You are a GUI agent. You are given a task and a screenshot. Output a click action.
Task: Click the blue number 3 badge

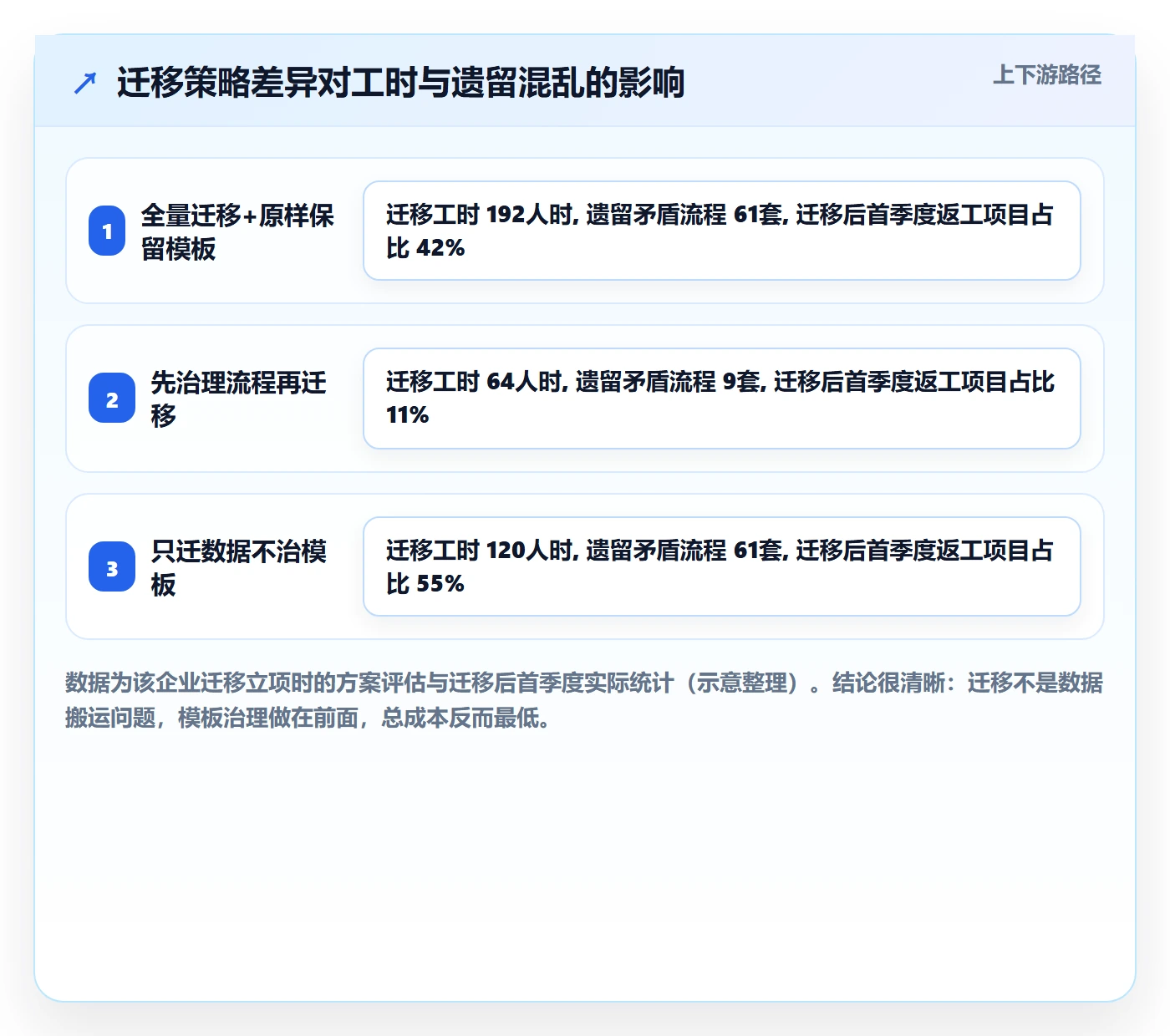point(112,566)
